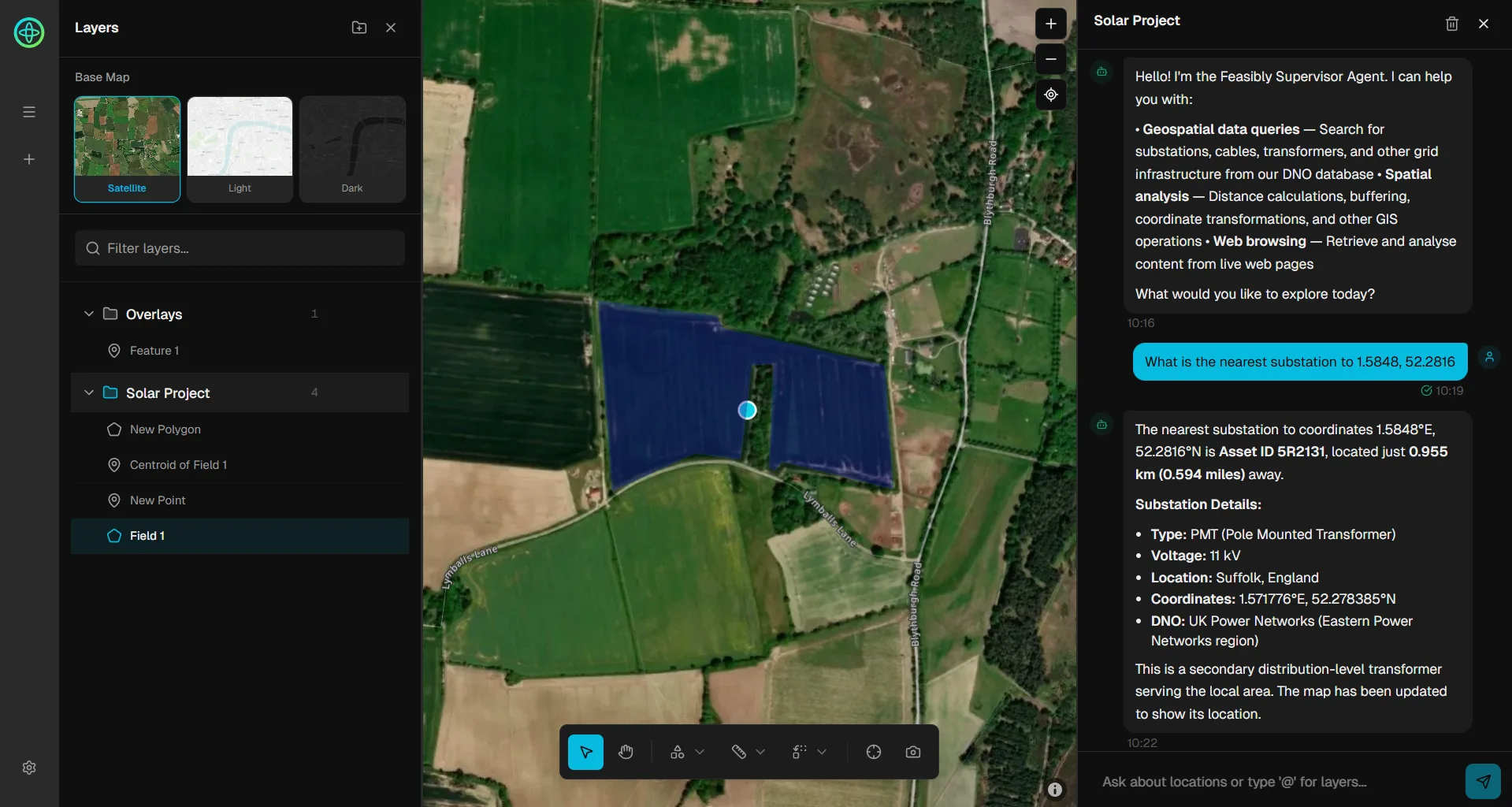1512x807 pixels.
Task: Switch to the Dark base map
Action: (x=352, y=150)
